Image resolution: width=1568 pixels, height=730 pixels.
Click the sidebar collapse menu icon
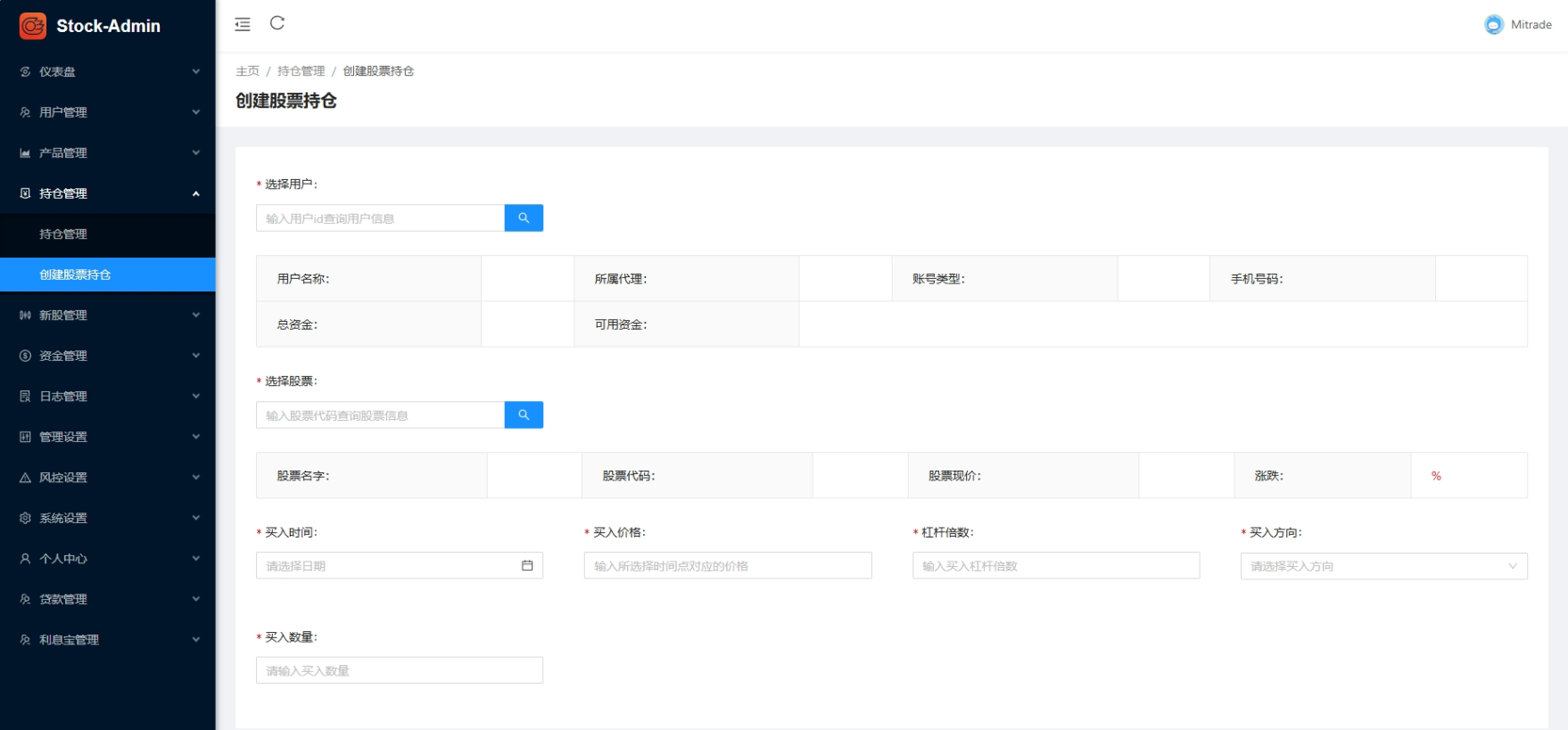pyautogui.click(x=243, y=24)
